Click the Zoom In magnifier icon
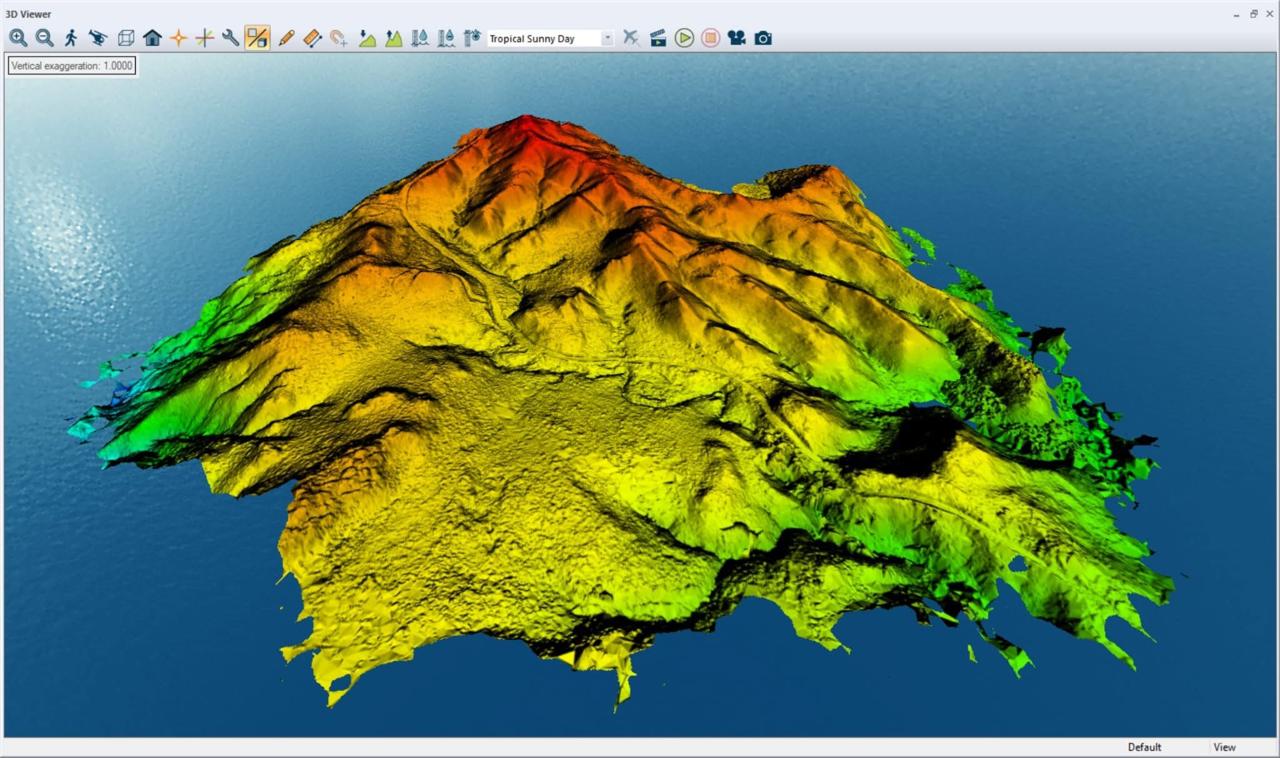1280x758 pixels. 18,38
